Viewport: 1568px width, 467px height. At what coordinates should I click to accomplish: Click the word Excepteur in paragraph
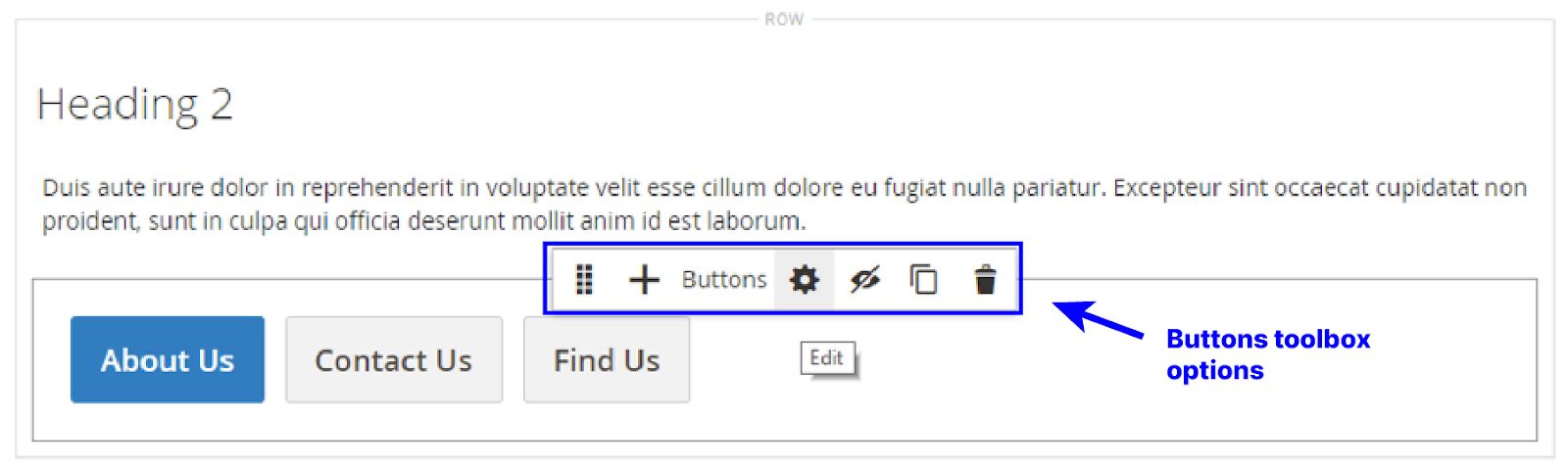click(1167, 188)
